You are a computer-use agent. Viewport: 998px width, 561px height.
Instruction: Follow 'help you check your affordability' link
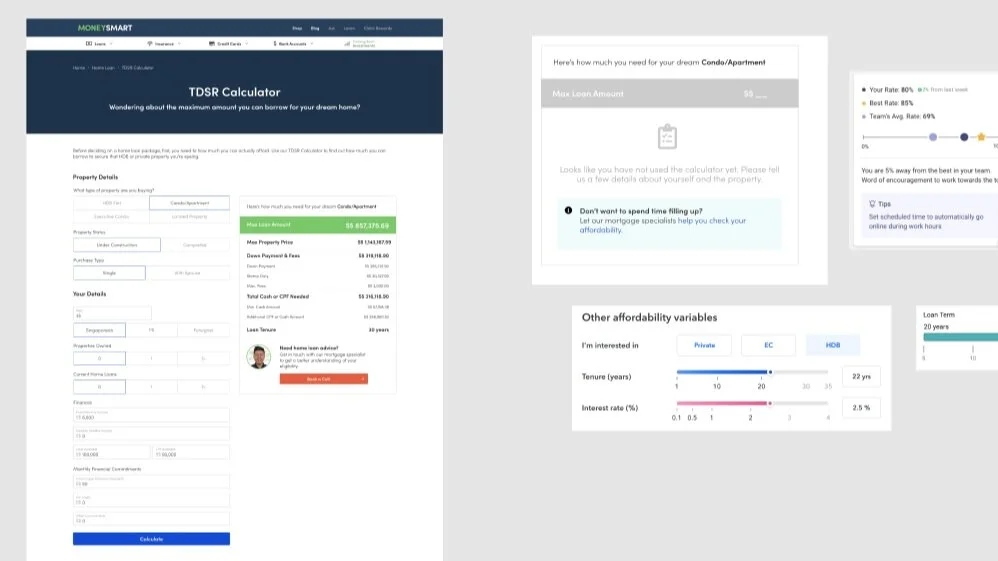click(x=663, y=225)
